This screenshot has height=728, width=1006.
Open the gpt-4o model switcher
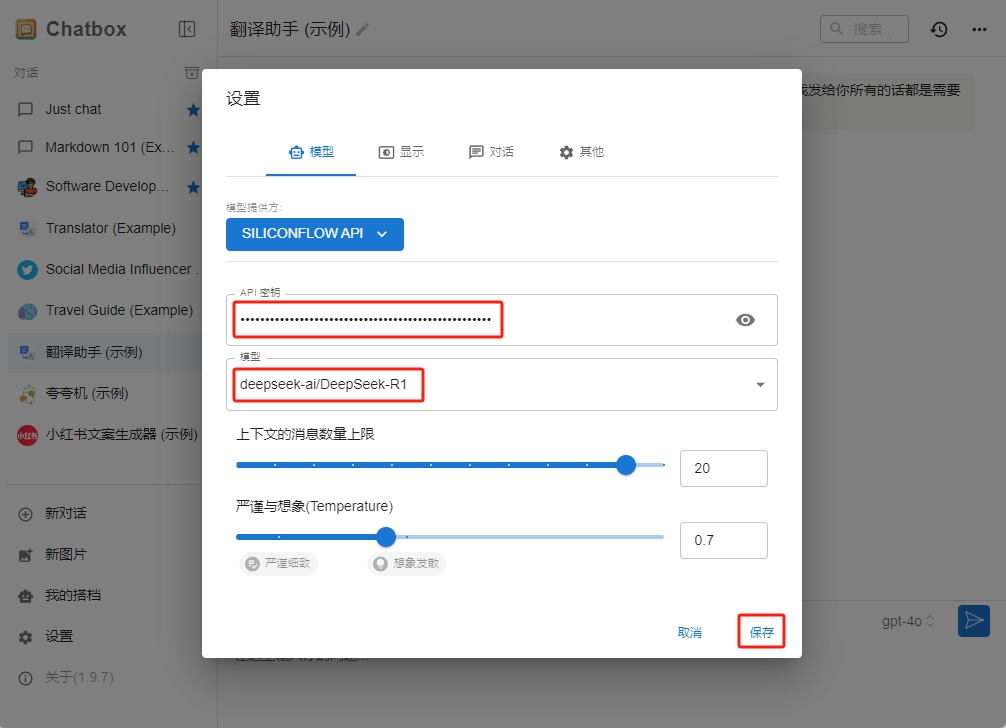click(x=906, y=621)
